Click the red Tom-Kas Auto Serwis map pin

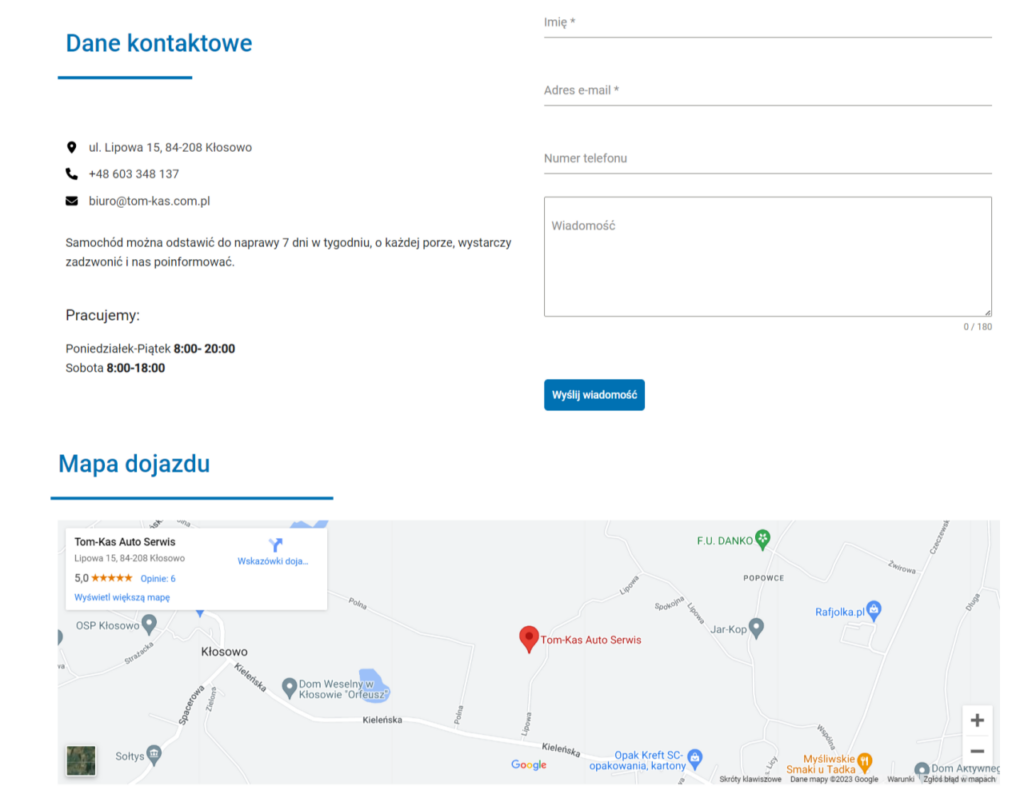(x=529, y=638)
